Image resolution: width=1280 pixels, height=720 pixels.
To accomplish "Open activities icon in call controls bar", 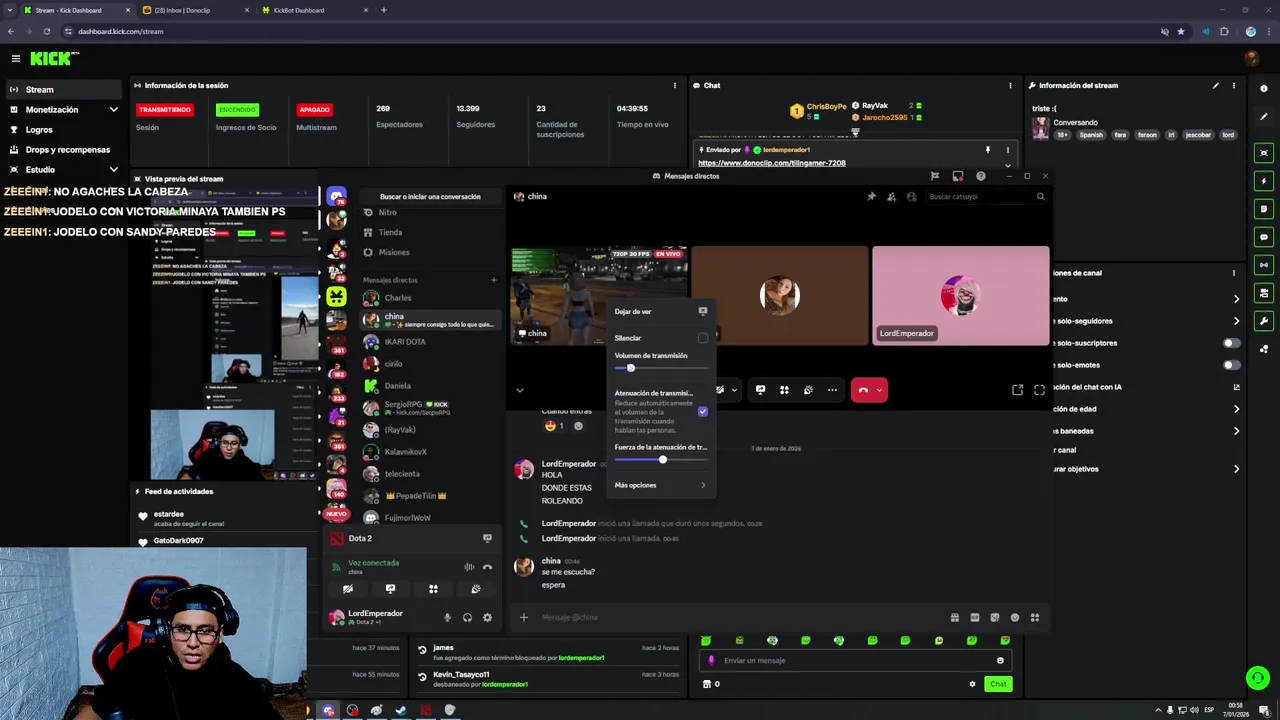I will click(x=784, y=390).
